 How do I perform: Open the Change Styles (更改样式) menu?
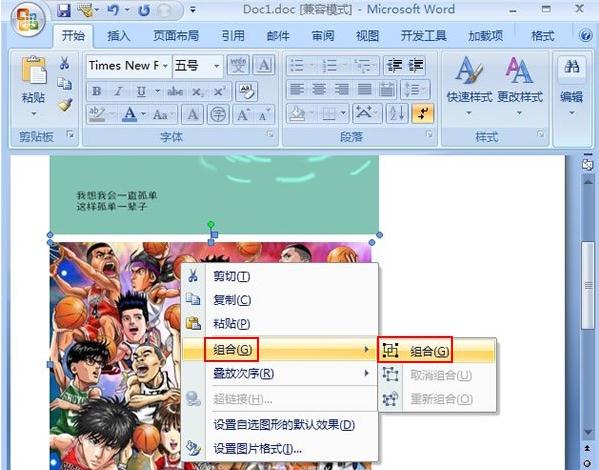[x=520, y=86]
